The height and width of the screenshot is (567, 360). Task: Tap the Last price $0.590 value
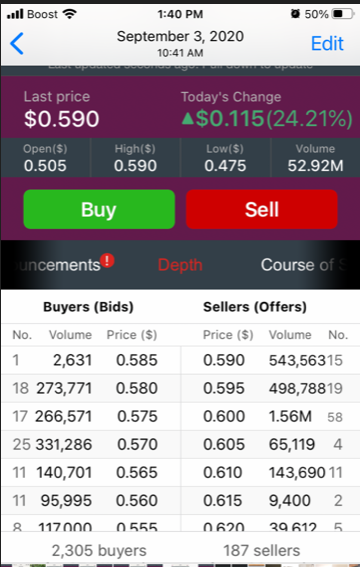point(61,119)
